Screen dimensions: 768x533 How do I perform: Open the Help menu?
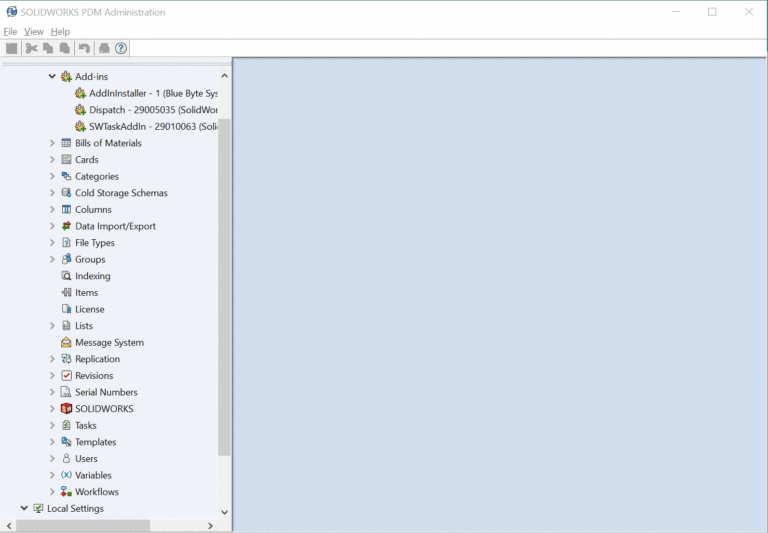click(60, 31)
